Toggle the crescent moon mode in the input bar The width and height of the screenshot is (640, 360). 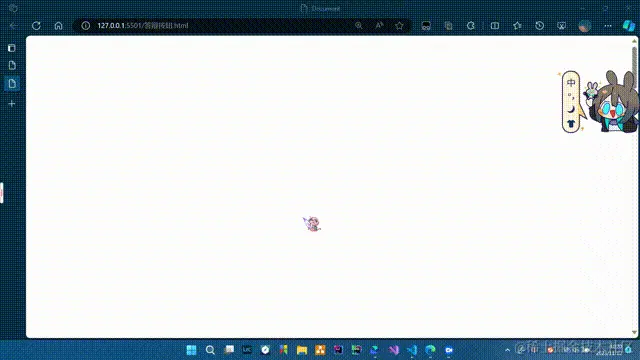571,109
